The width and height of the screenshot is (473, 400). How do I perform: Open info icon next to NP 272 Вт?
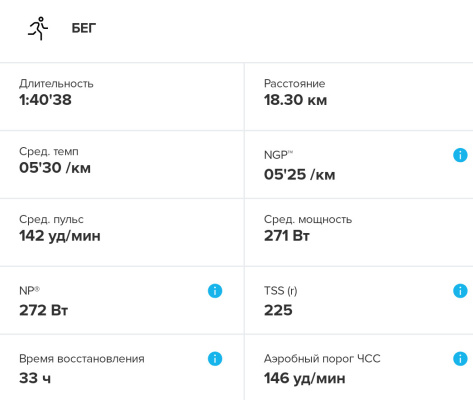[x=215, y=291]
